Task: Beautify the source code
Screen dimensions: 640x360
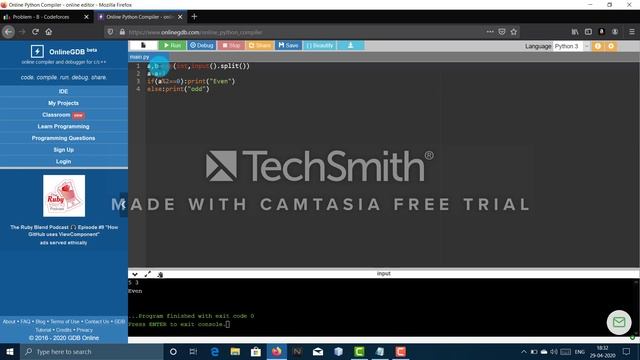Action: 320,45
